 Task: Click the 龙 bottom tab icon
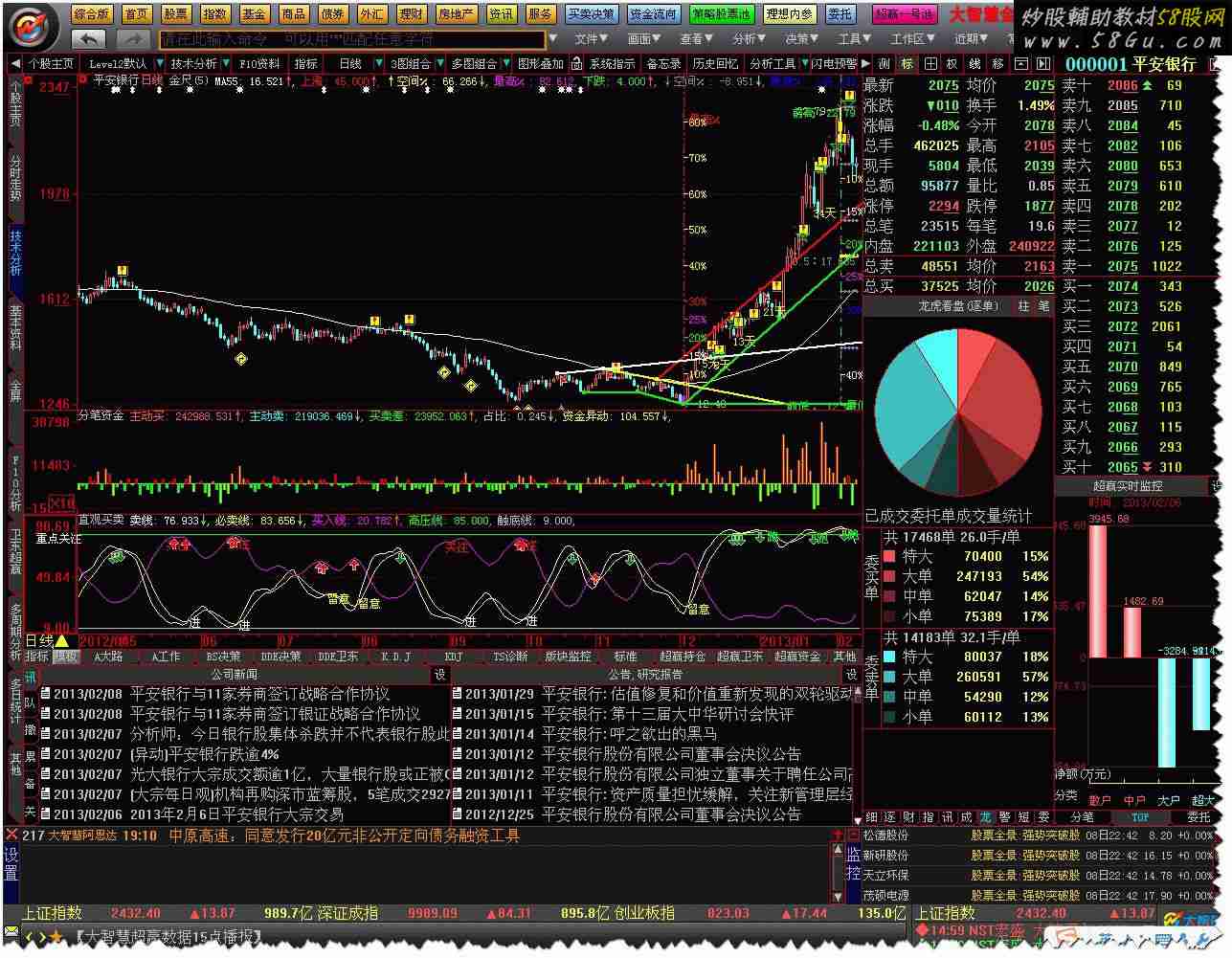pyautogui.click(x=985, y=817)
